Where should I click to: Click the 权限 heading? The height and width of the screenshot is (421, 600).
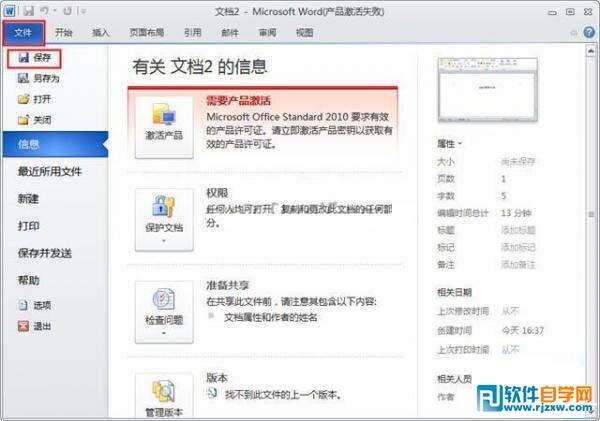(x=217, y=193)
